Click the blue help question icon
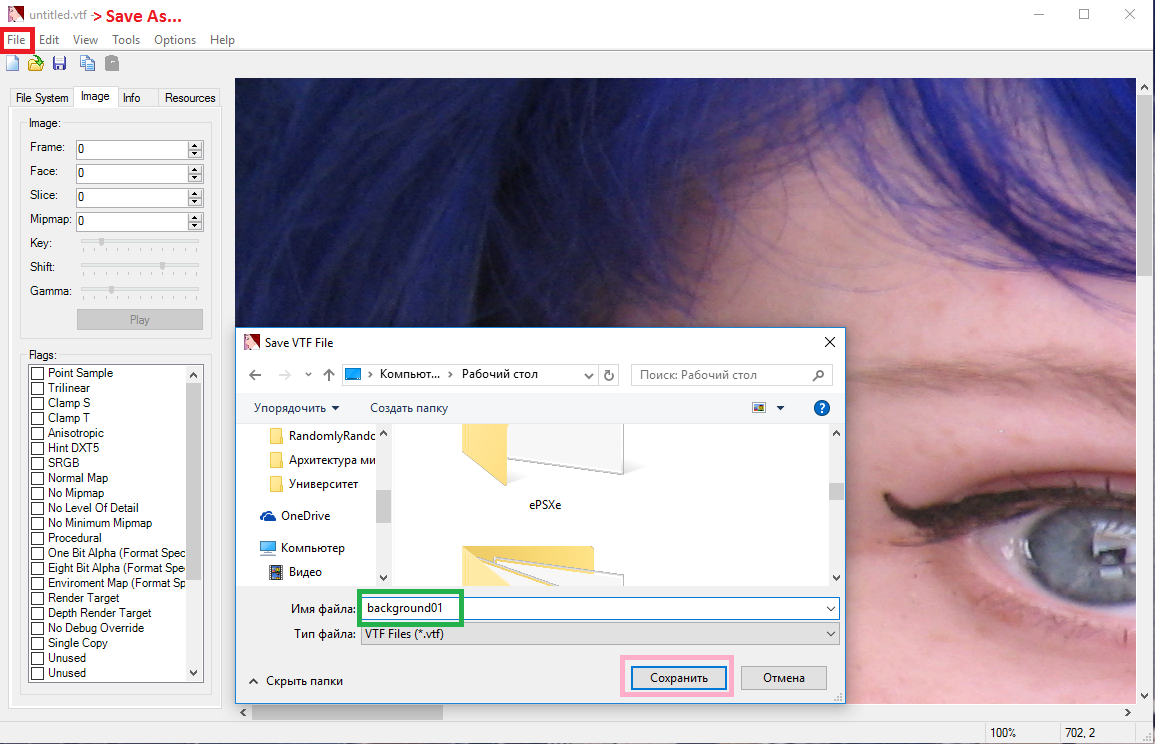This screenshot has height=744, width=1155. point(821,408)
